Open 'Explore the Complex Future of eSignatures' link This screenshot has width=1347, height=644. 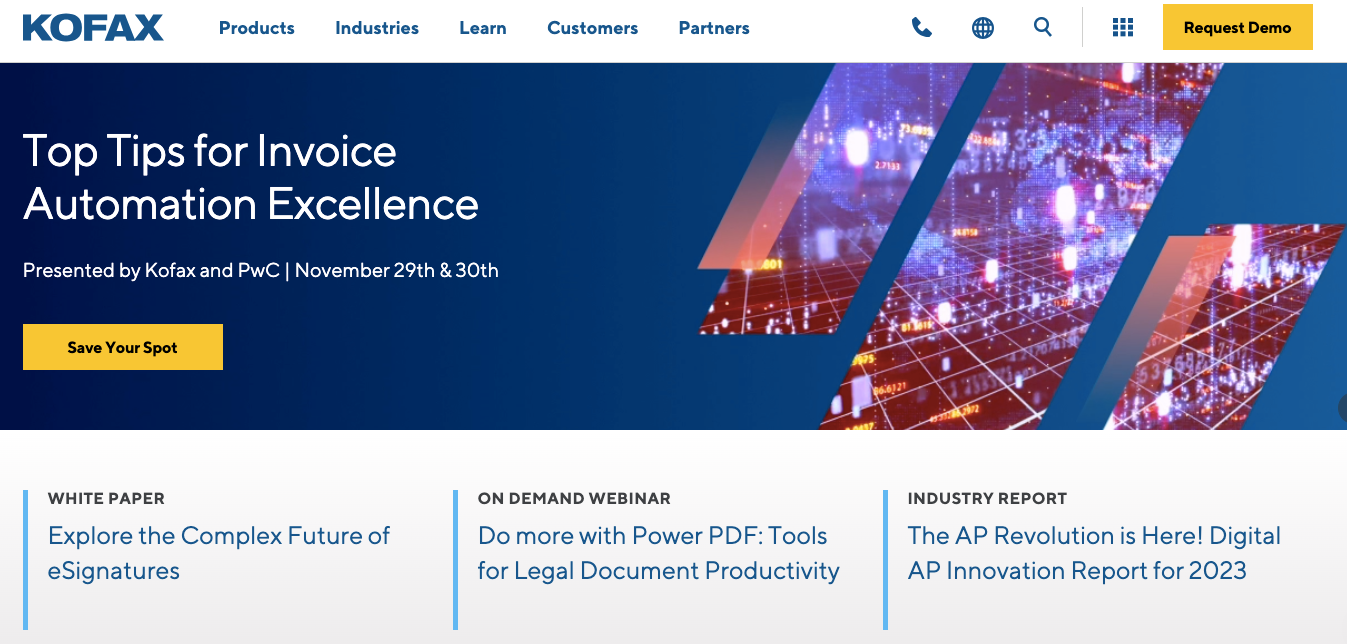[x=219, y=553]
